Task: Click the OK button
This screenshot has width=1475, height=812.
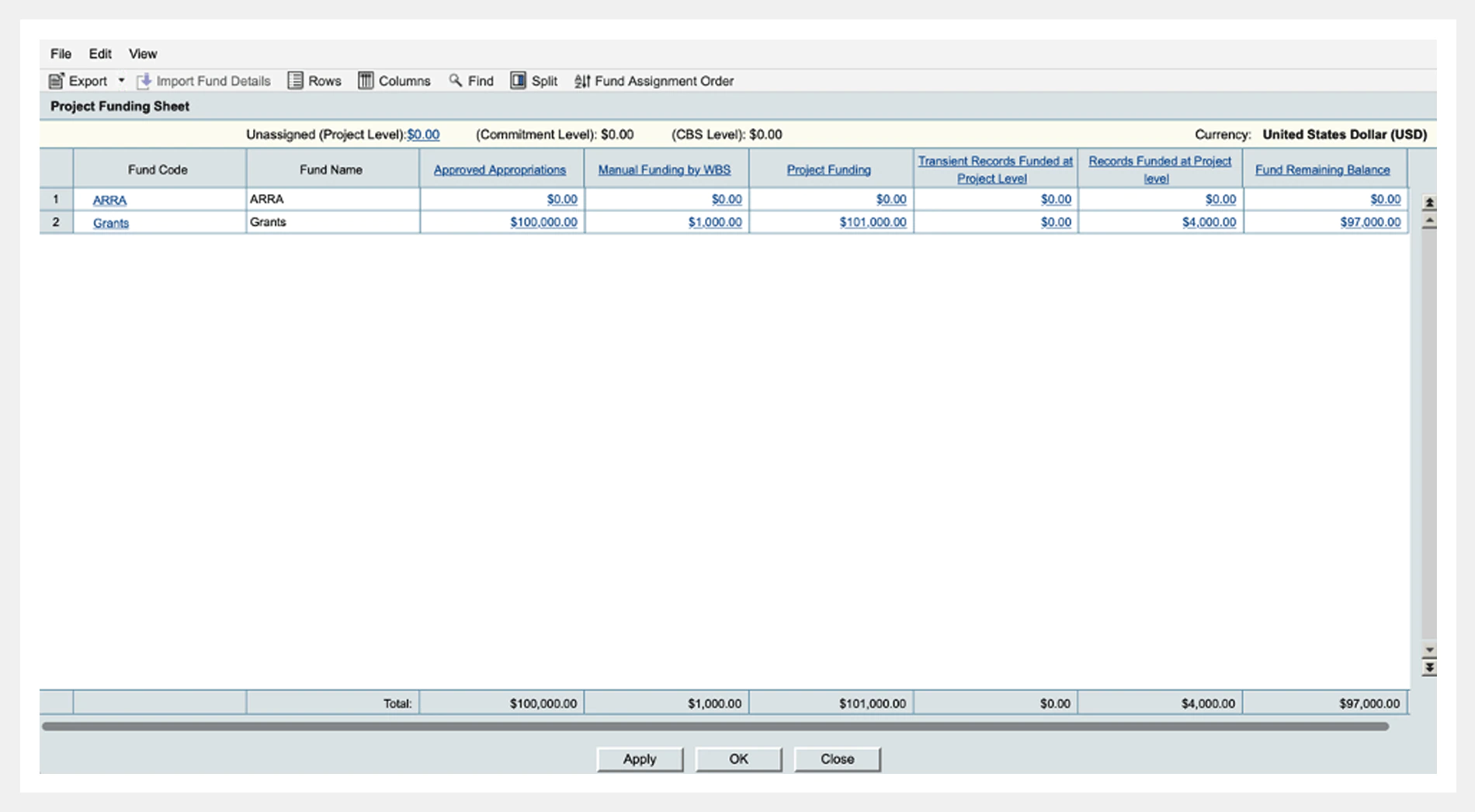Action: tap(738, 759)
